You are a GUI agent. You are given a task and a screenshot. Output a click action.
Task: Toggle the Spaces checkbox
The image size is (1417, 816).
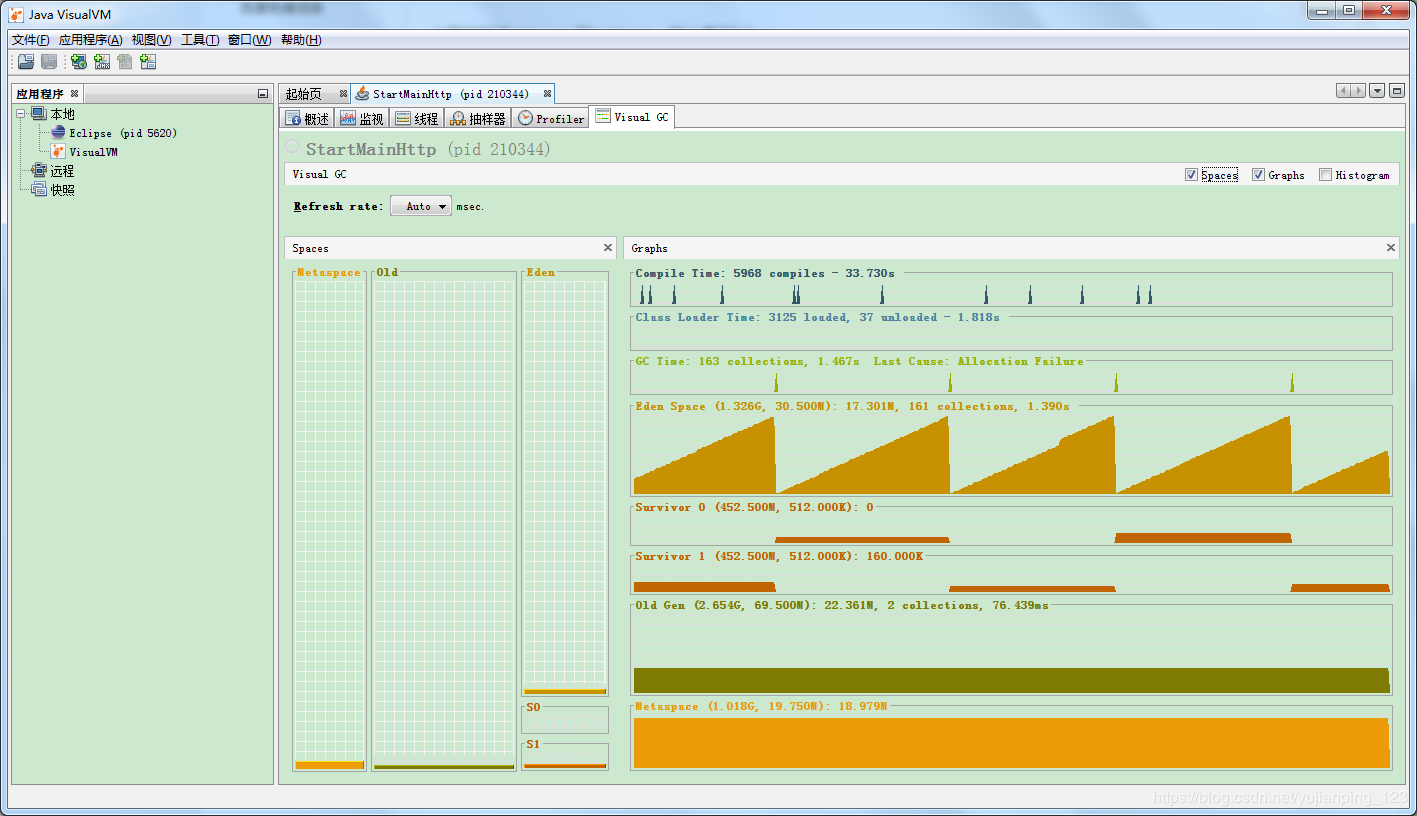[1191, 175]
